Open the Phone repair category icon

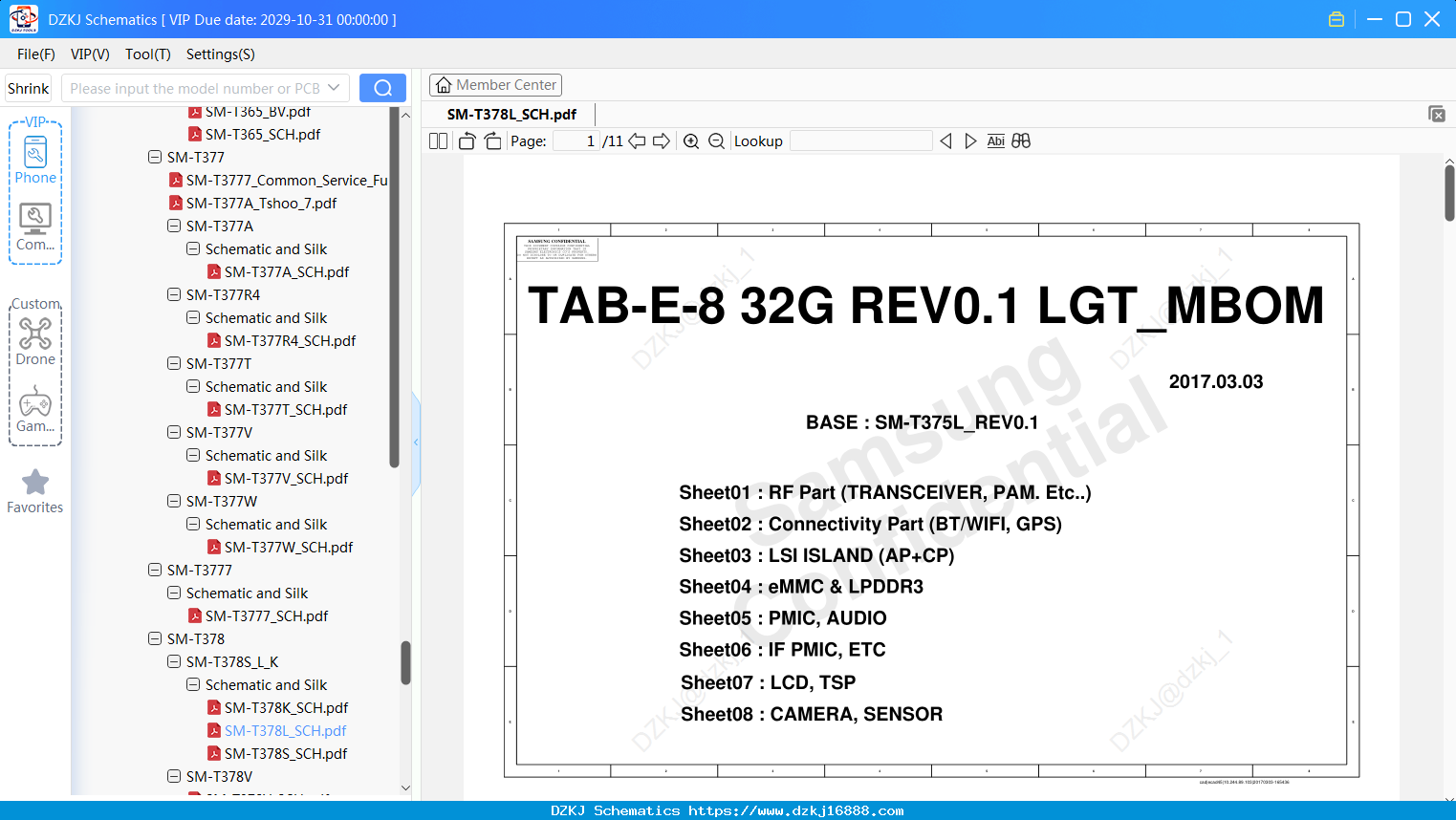click(35, 153)
